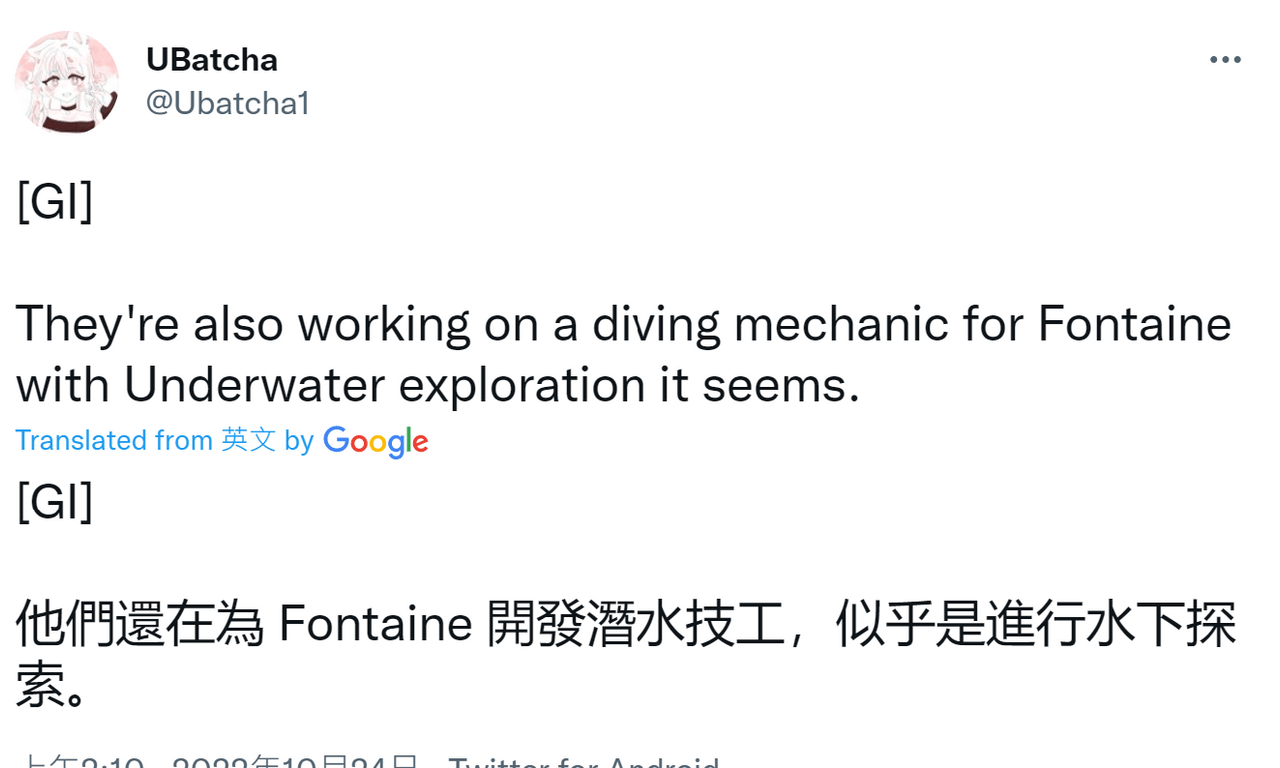Click the 'Translated from' translation link
Screen dimensions: 1280x768
pyautogui.click(x=114, y=440)
